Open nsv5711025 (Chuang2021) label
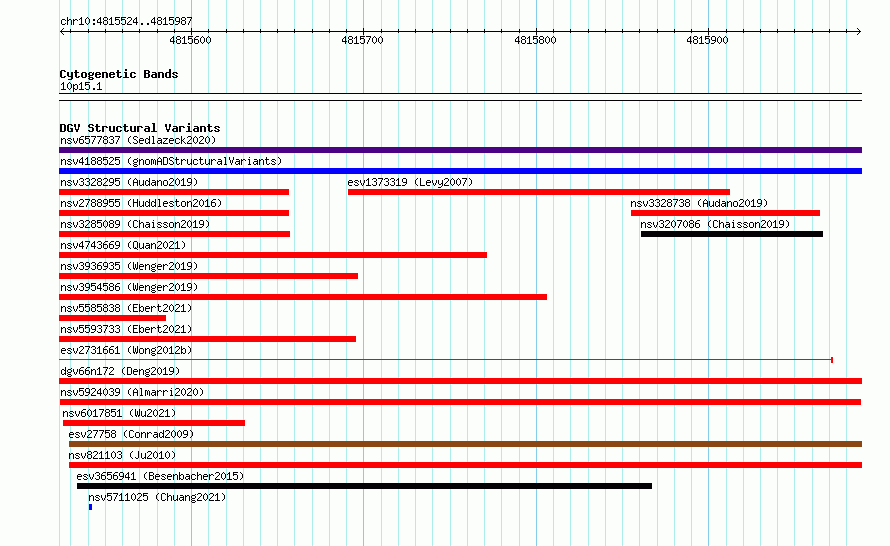The image size is (890, 546). pyautogui.click(x=157, y=497)
